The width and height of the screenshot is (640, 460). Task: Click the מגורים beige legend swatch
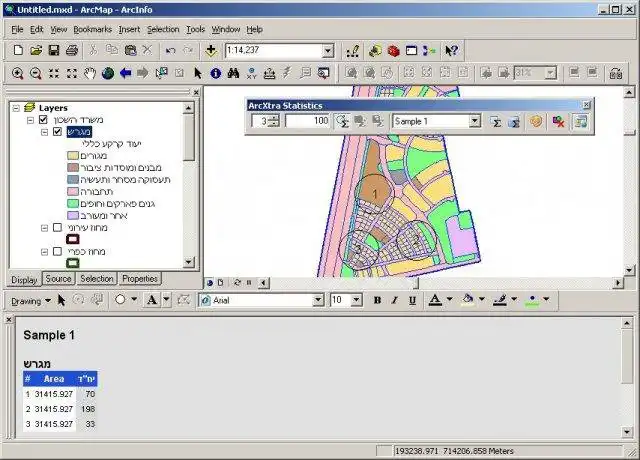click(73, 156)
